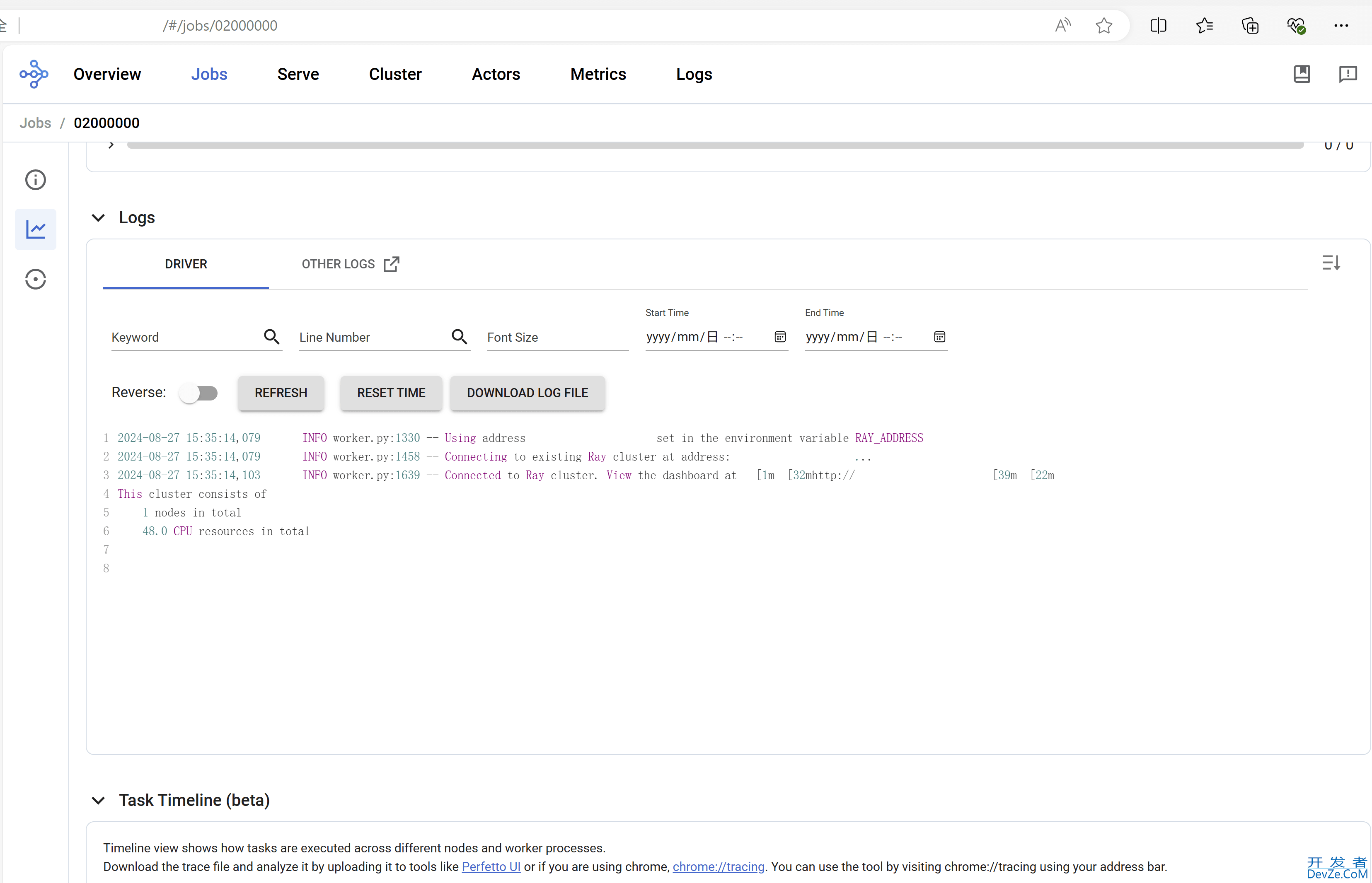Image resolution: width=1372 pixels, height=883 pixels.
Task: Click the RESET TIME button
Action: [391, 392]
